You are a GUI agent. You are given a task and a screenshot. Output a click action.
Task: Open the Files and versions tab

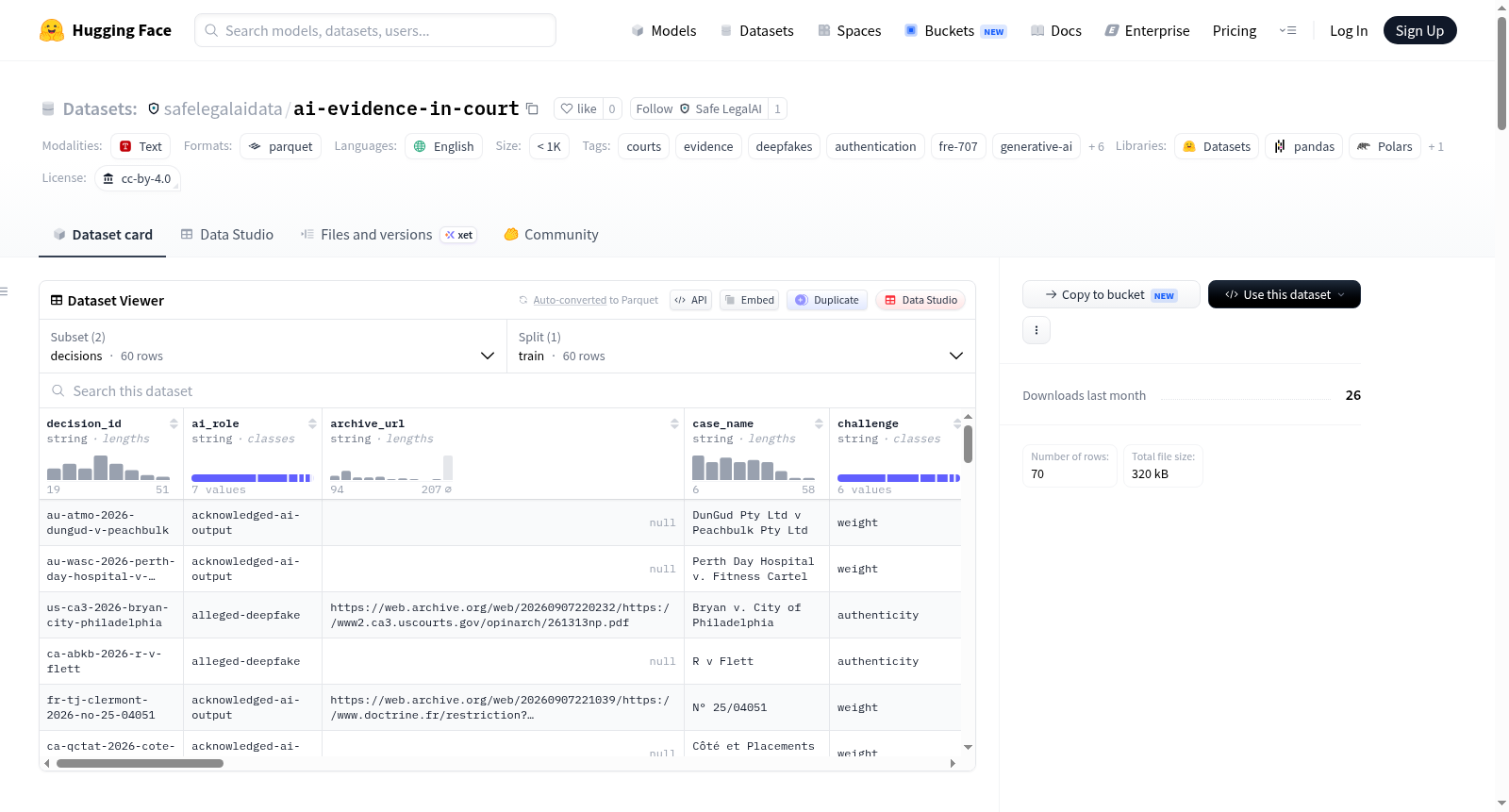point(389,234)
